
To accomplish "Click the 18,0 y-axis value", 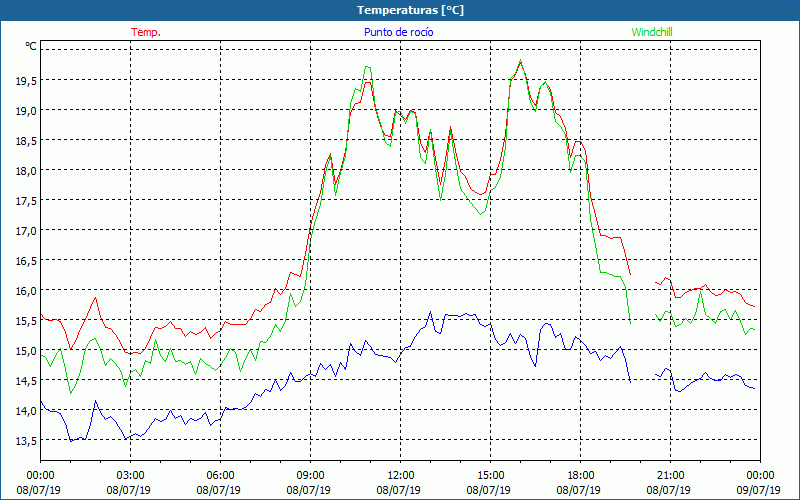I will pos(26,171).
